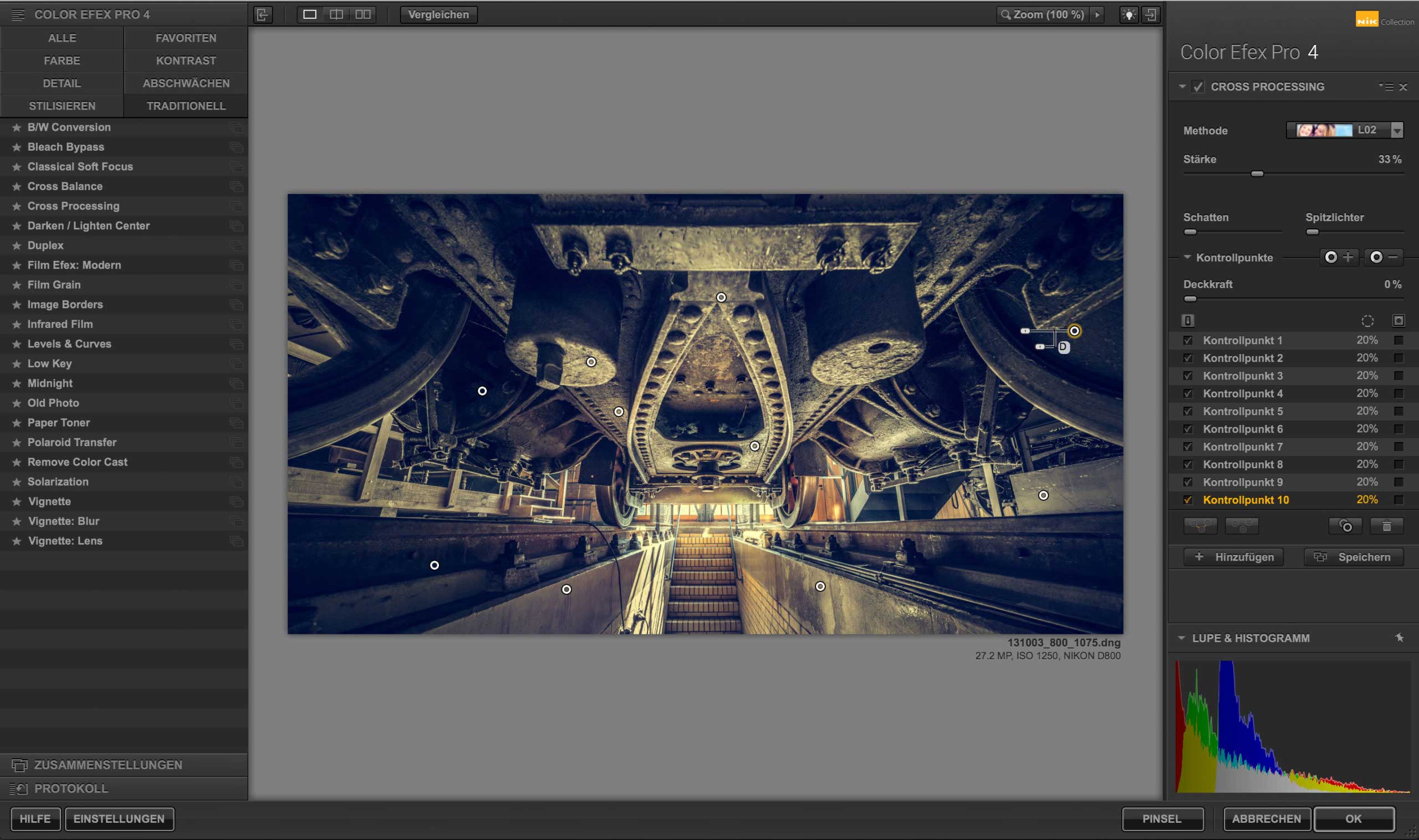This screenshot has width=1419, height=840.
Task: Select the Midnight filter in list
Action: (50, 383)
